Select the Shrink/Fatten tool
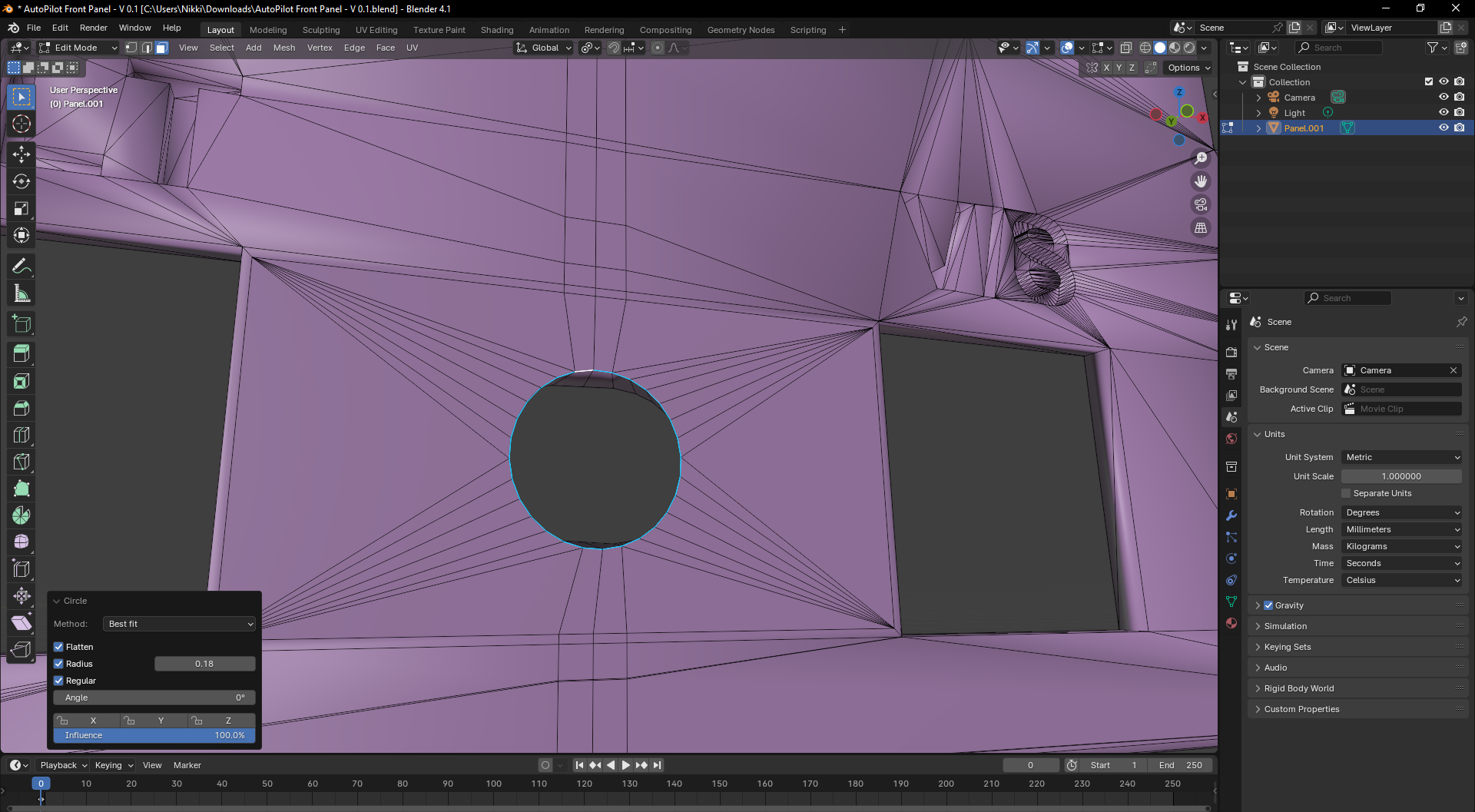1475x812 pixels. point(22,596)
